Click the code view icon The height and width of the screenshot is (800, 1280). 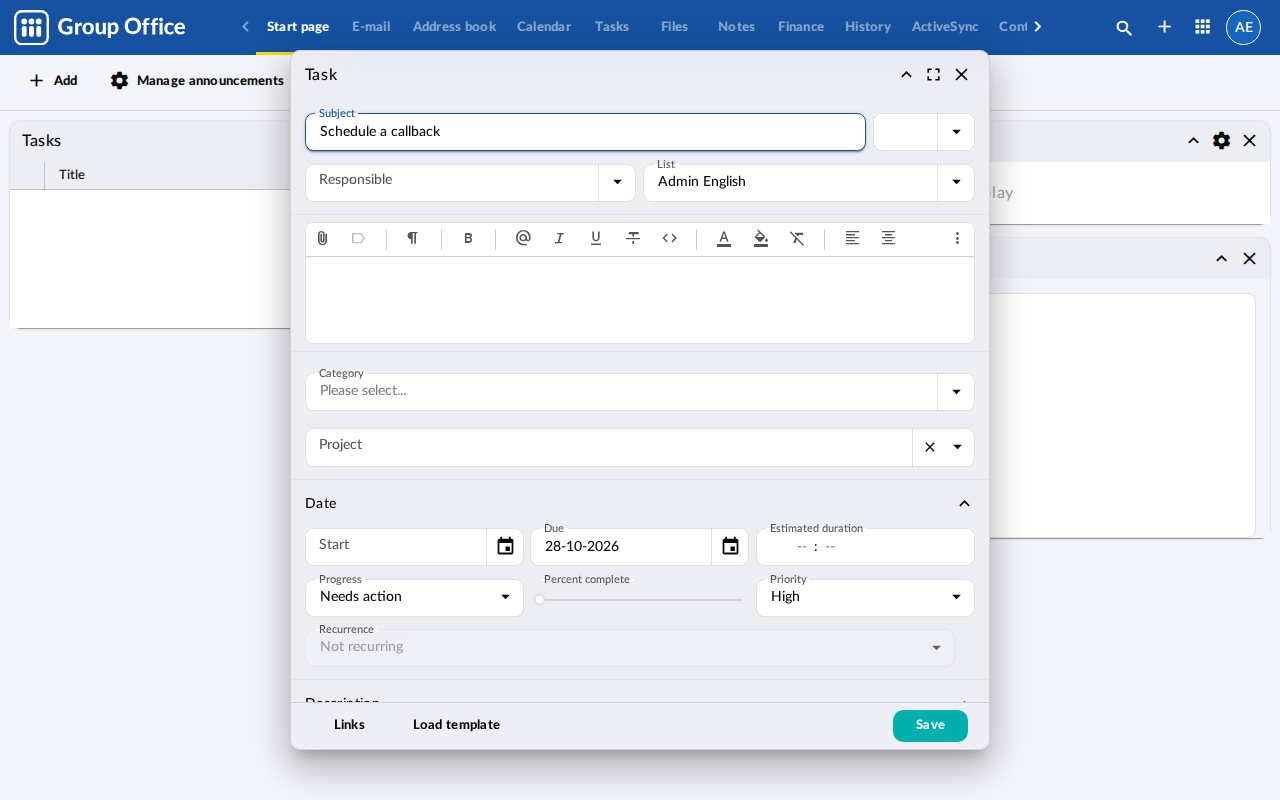pos(670,238)
